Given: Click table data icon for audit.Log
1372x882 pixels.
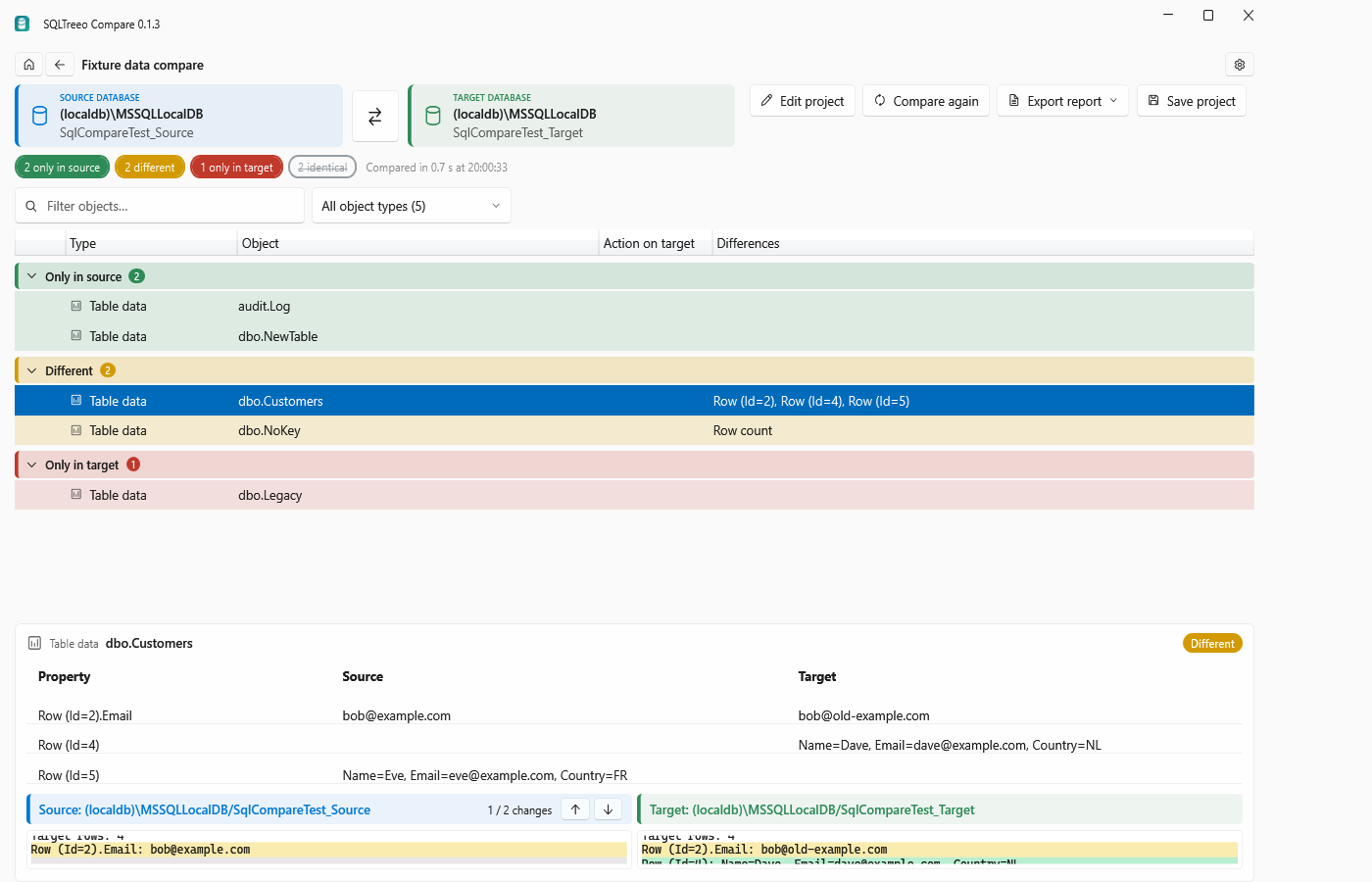Looking at the screenshot, I should click(x=76, y=306).
